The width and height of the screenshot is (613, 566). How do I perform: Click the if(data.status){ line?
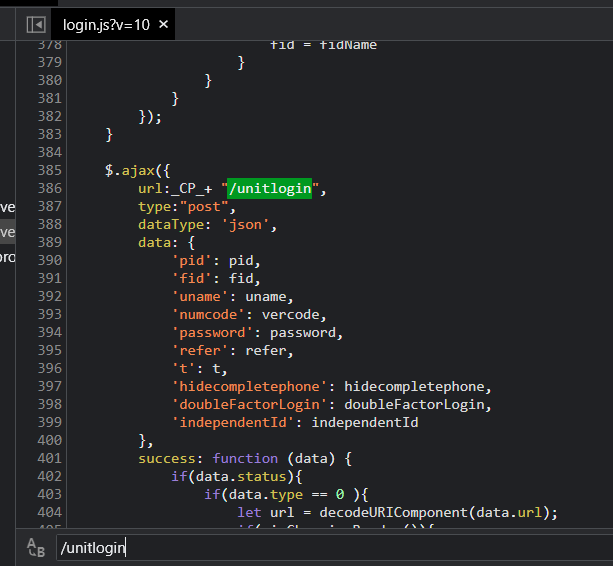pos(237,476)
